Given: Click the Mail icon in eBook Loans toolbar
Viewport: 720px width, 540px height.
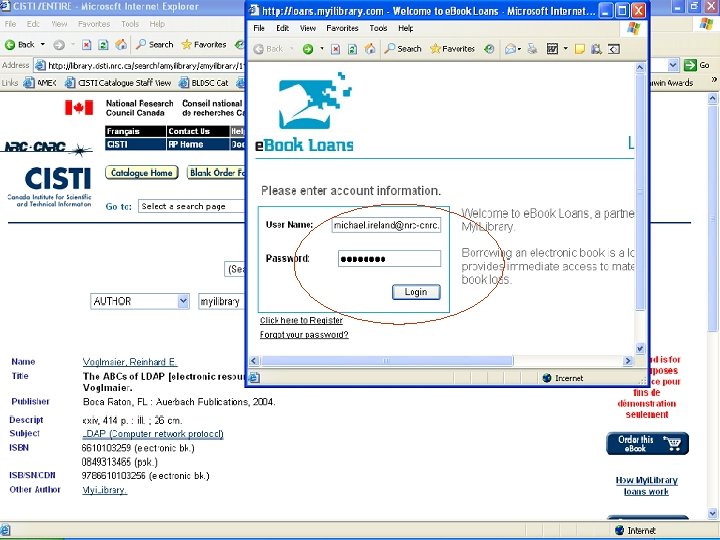Looking at the screenshot, I should pos(510,49).
